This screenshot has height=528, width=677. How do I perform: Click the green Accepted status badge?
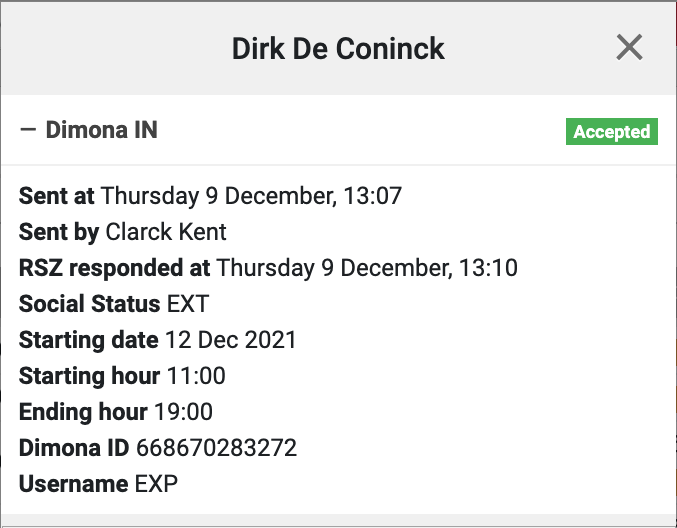click(611, 132)
